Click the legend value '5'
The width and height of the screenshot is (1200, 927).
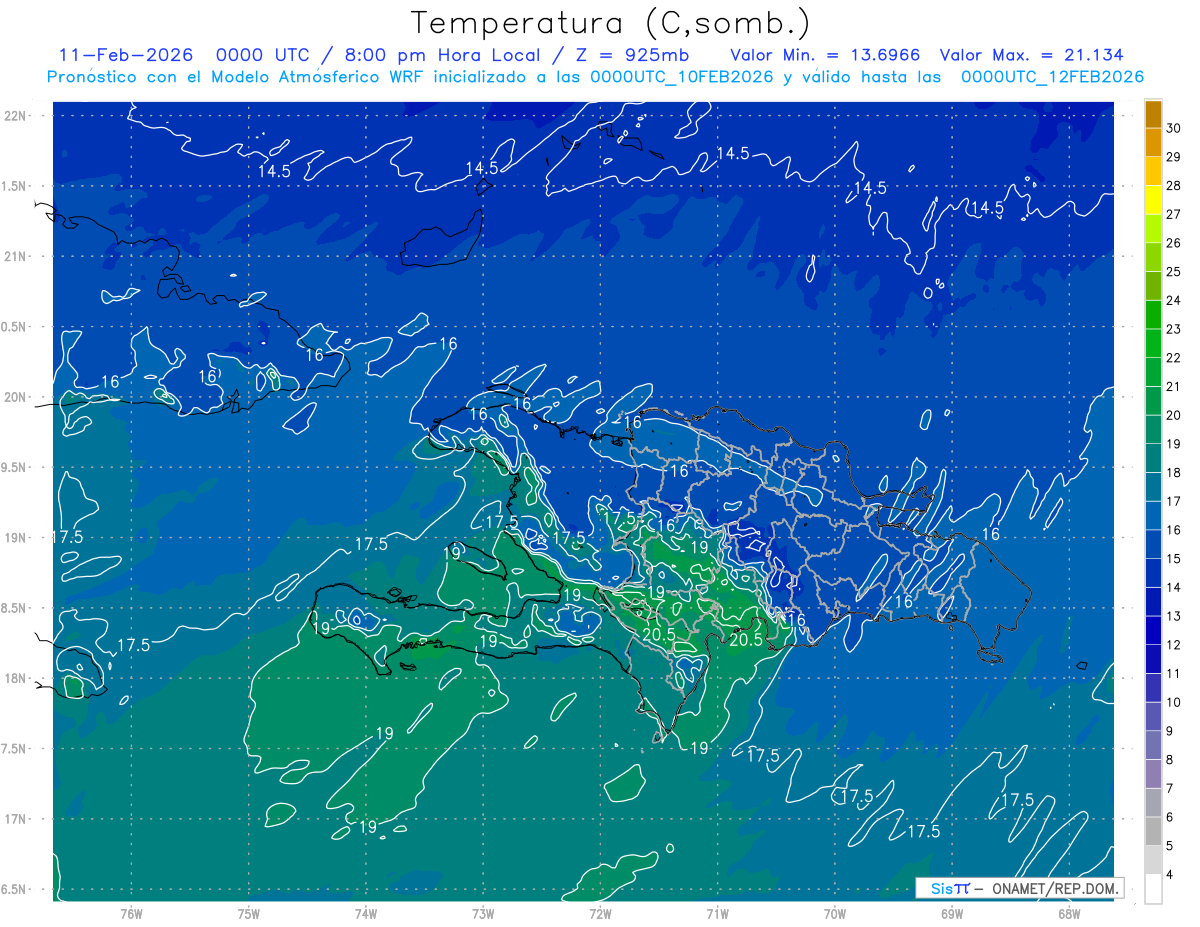[1170, 846]
